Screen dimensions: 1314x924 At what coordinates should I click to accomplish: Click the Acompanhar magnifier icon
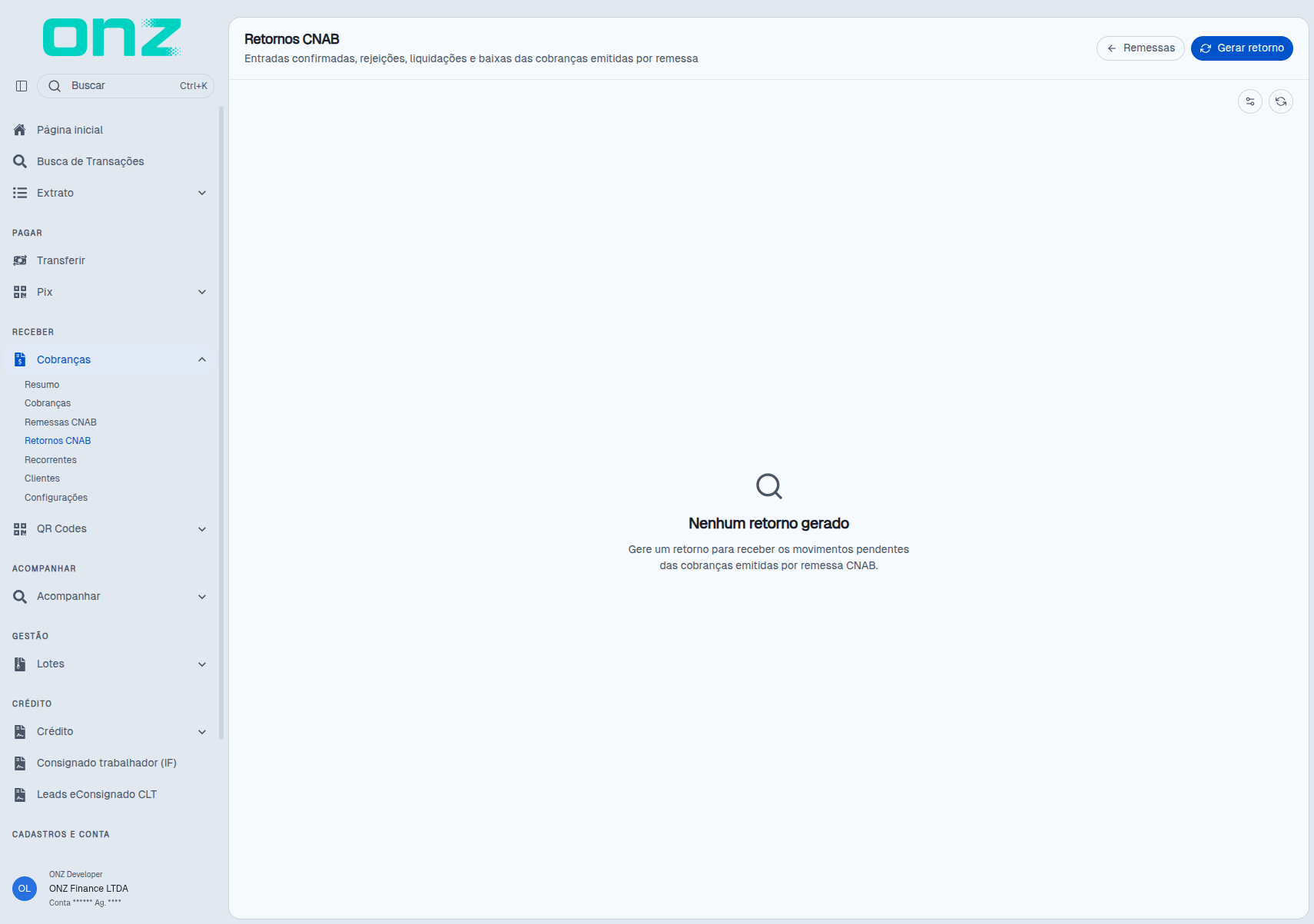[20, 596]
